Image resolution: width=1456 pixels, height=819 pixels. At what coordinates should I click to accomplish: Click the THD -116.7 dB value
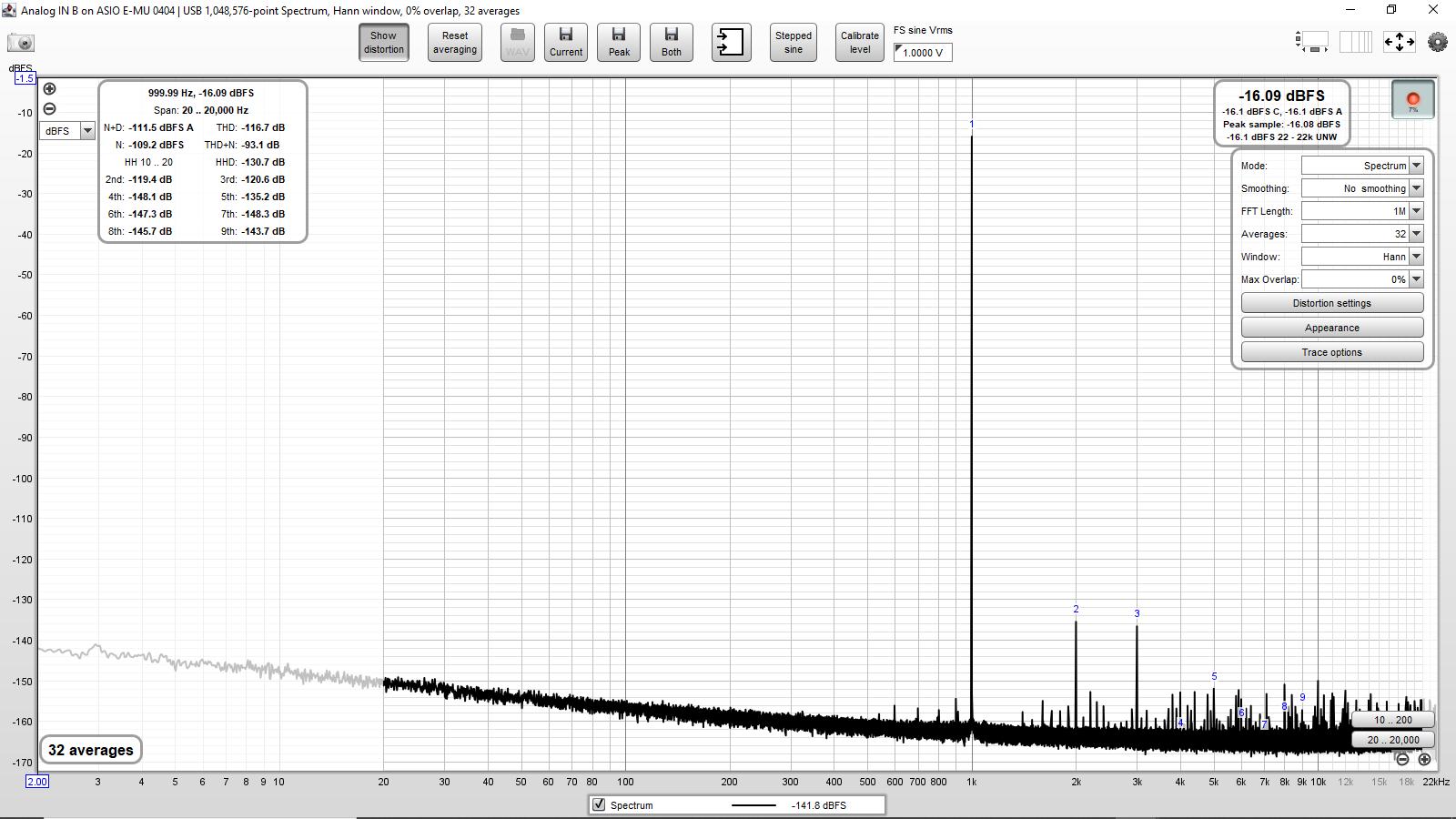pyautogui.click(x=263, y=127)
